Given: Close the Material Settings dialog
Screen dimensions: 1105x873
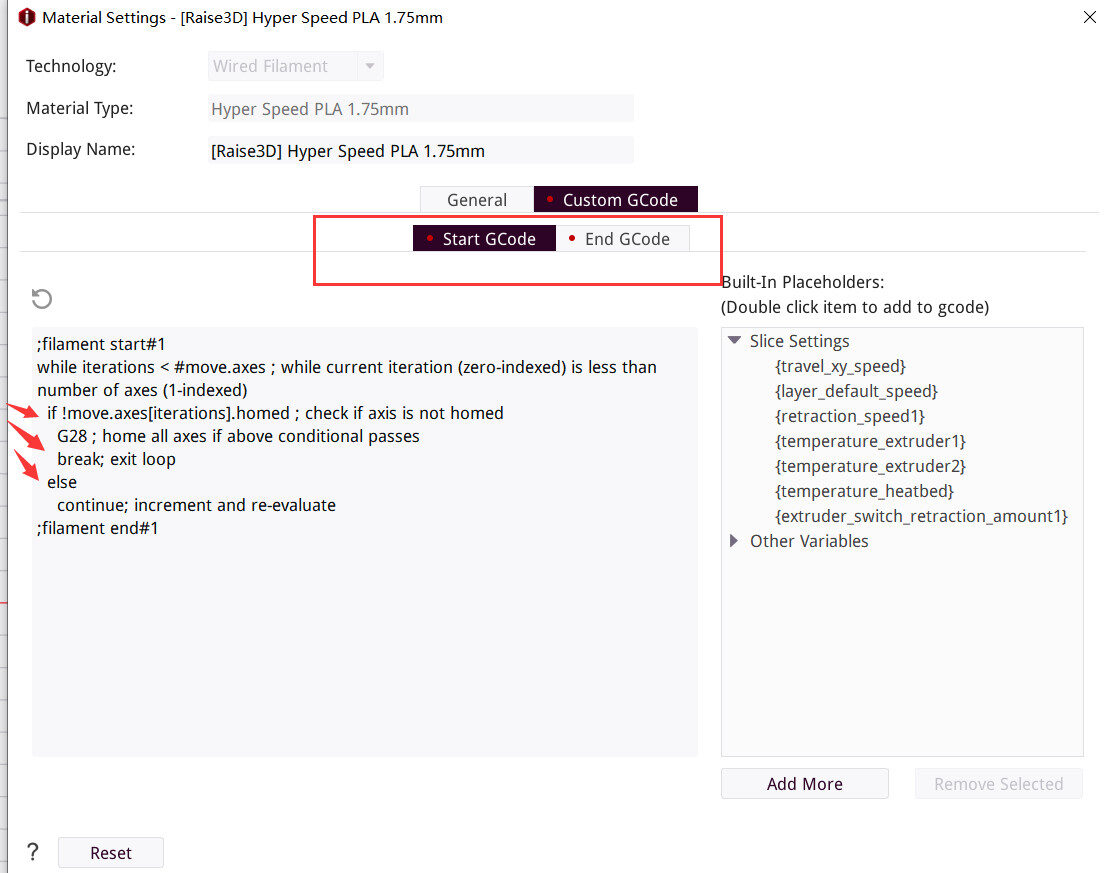Looking at the screenshot, I should [1089, 17].
